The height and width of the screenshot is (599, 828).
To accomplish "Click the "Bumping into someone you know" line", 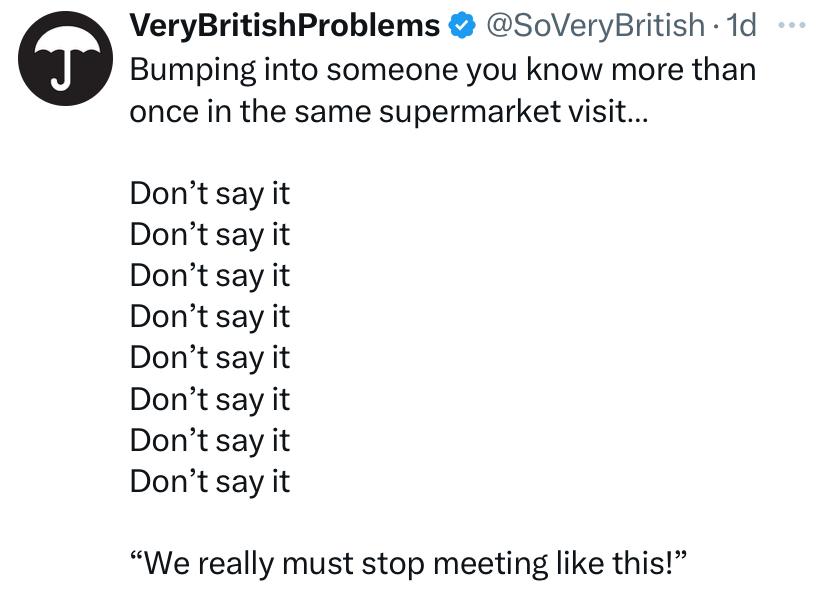I will pyautogui.click(x=442, y=71).
